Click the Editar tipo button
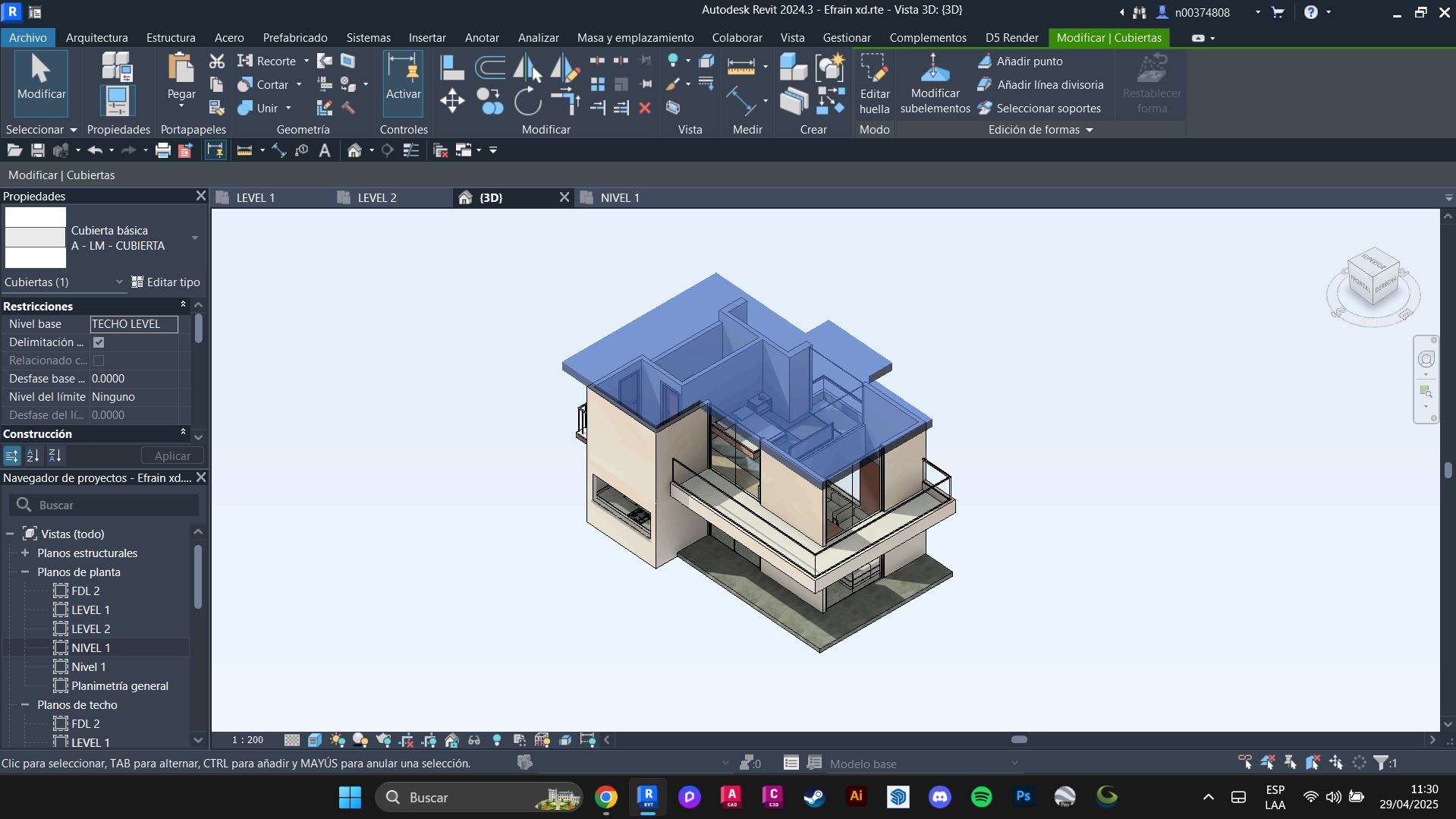This screenshot has width=1456, height=819. click(x=166, y=282)
